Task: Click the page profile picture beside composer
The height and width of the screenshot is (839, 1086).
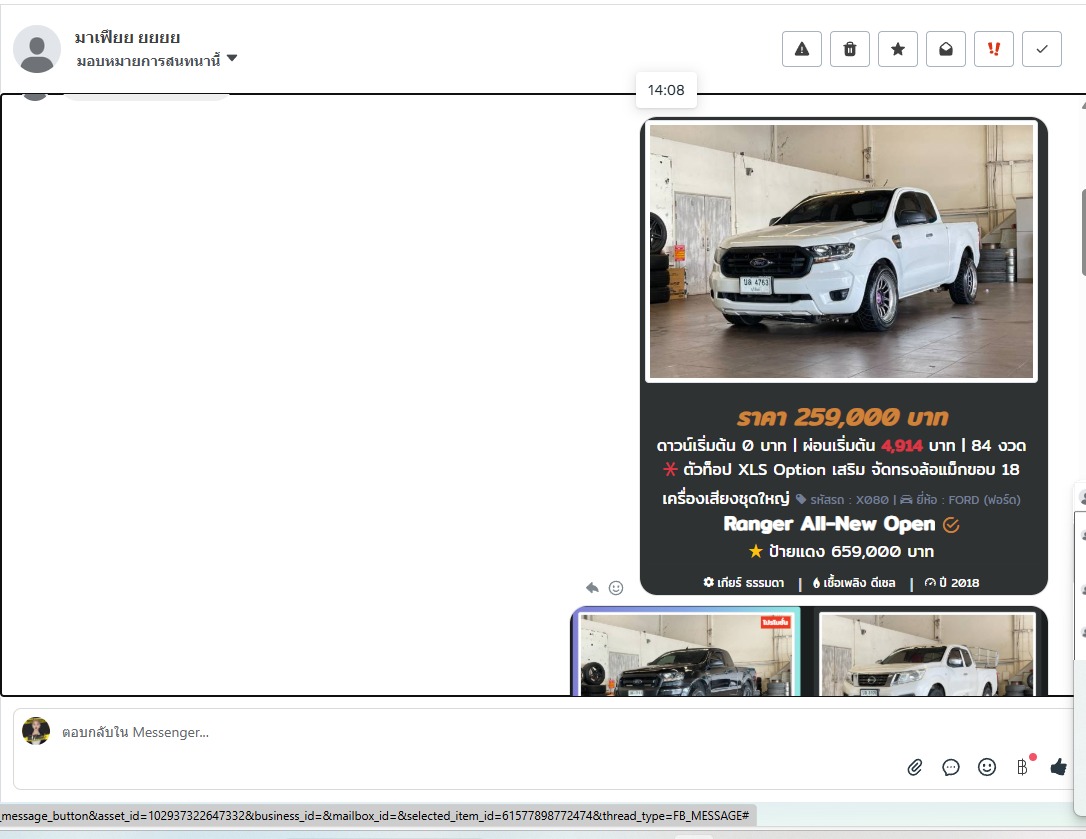Action: point(36,731)
